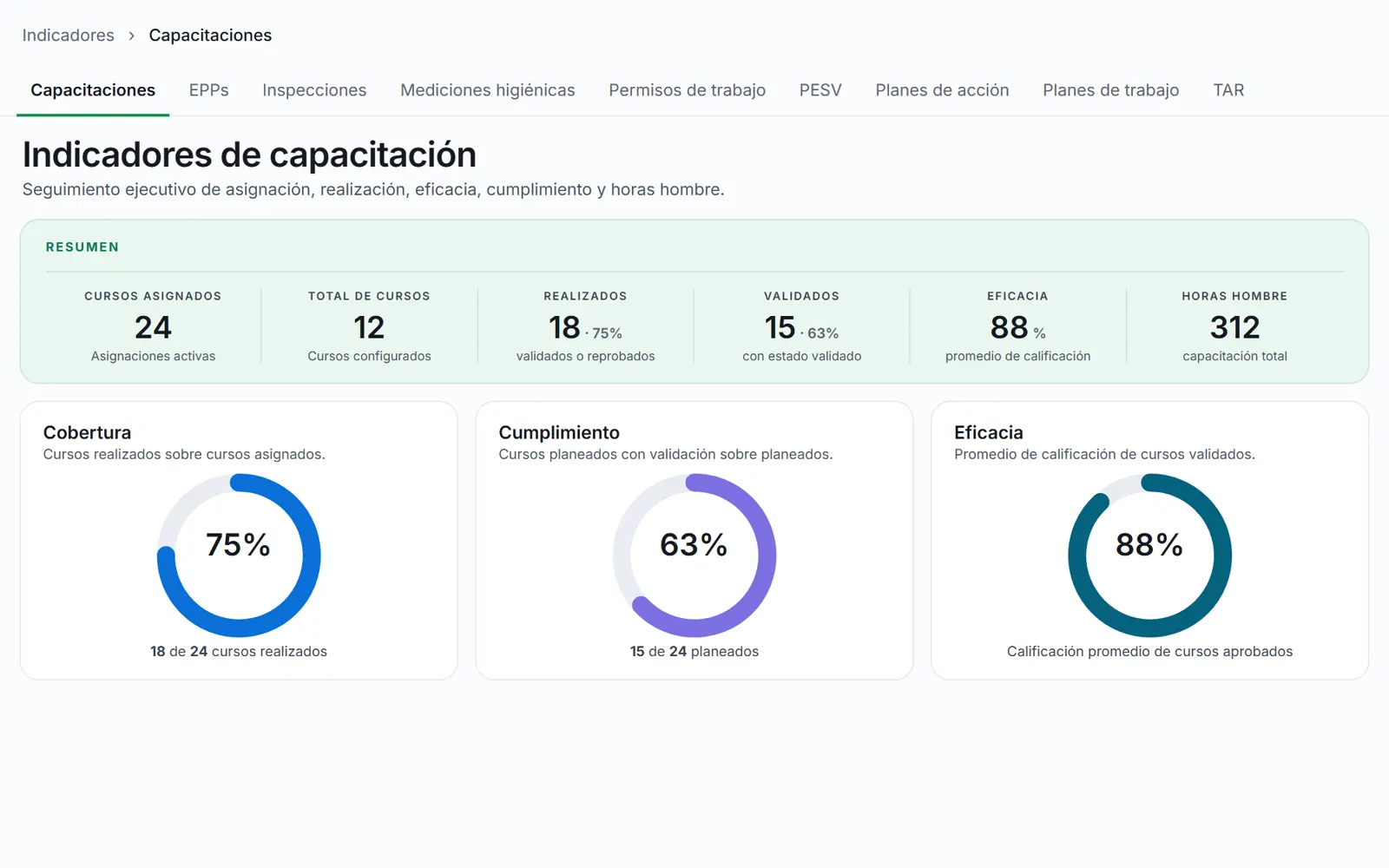
Task: Click the Horas Hombre value 312
Action: click(1234, 327)
